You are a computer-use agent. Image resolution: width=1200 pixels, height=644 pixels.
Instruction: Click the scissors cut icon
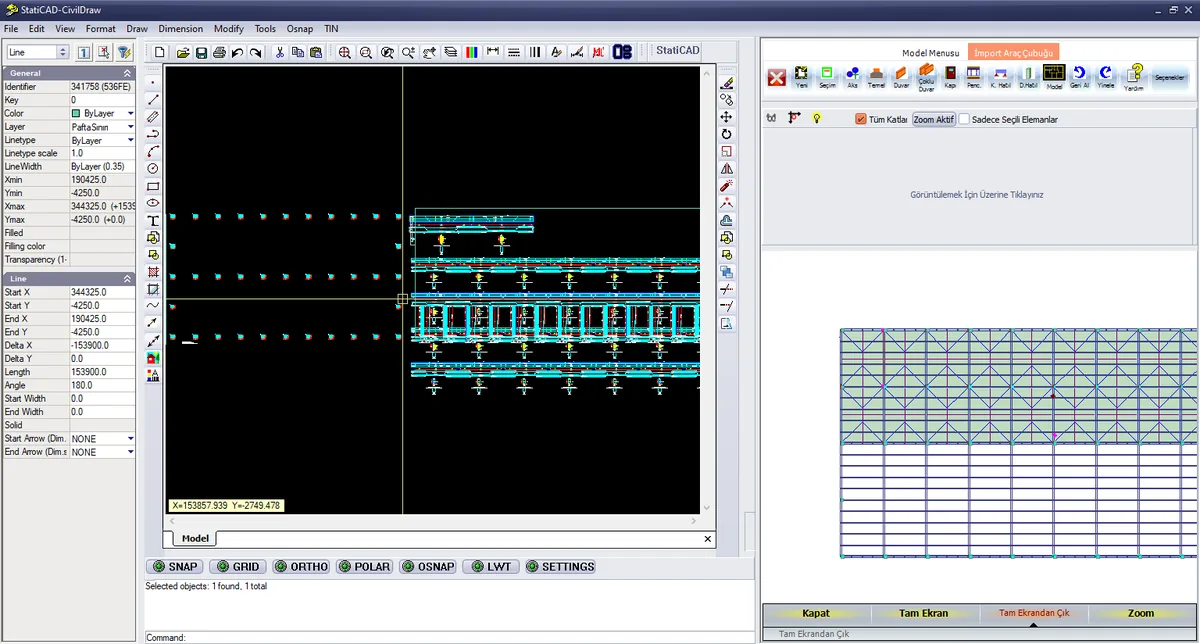tap(280, 53)
